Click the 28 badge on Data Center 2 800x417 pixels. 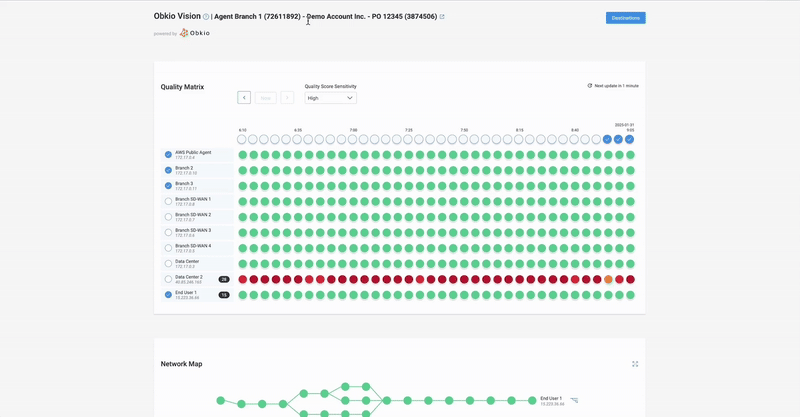coord(224,279)
